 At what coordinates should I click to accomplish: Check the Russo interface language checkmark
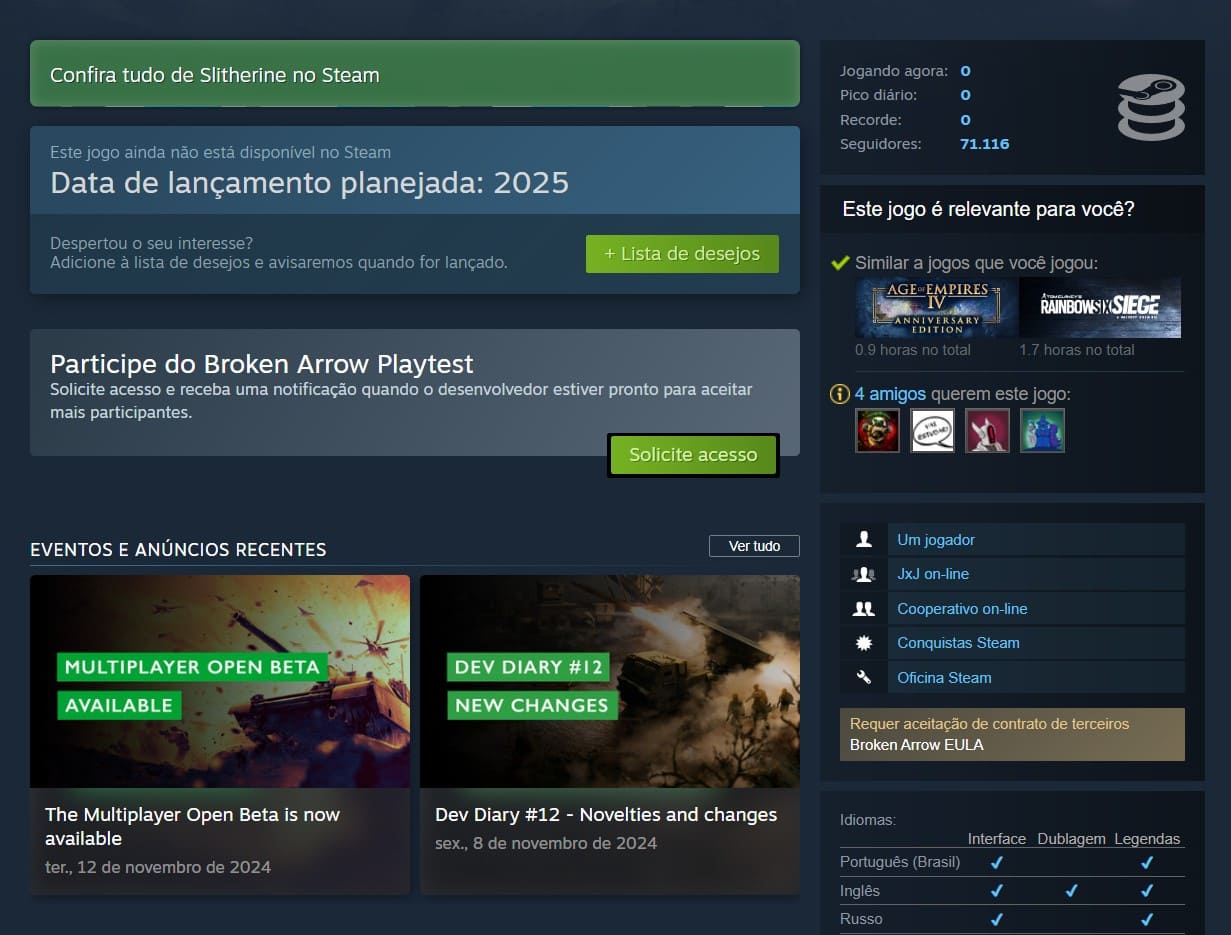point(996,918)
